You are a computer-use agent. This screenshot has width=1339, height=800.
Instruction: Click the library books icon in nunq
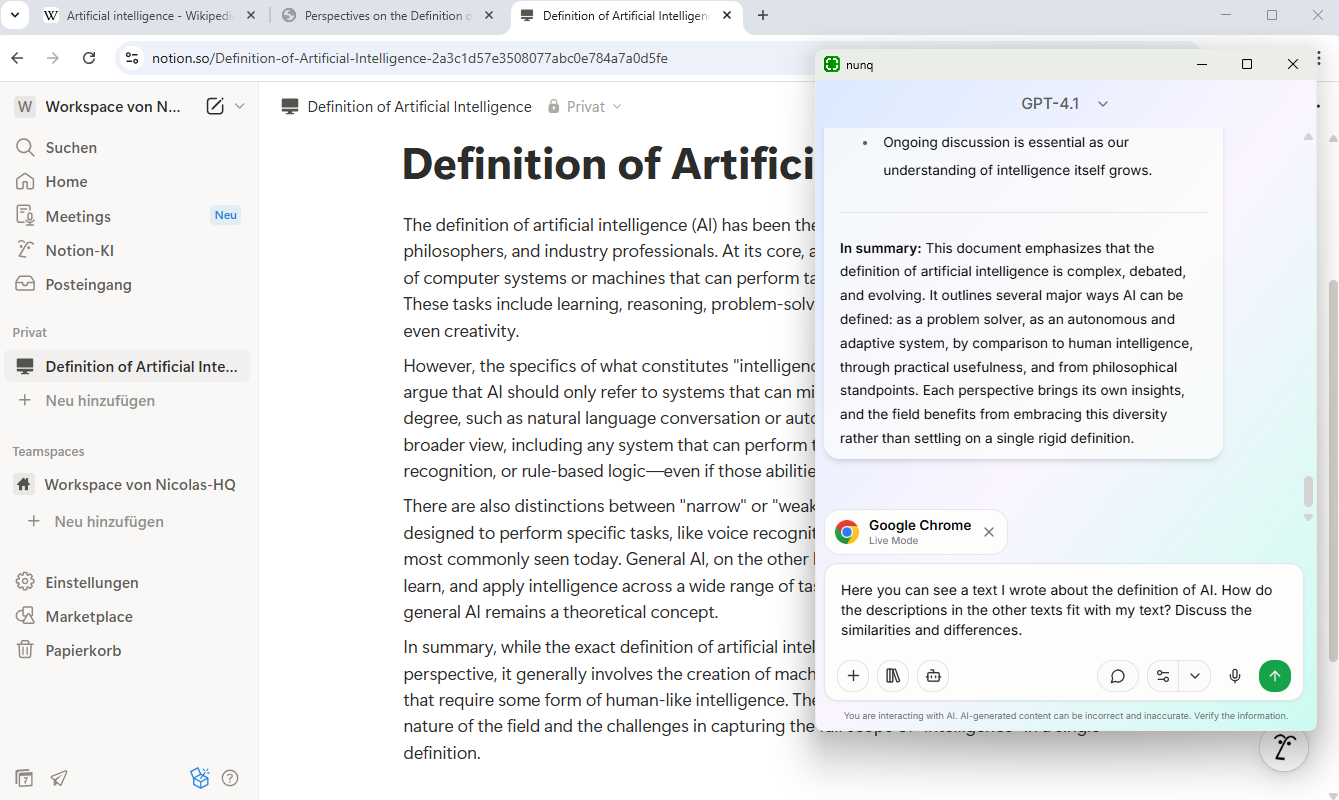point(893,676)
